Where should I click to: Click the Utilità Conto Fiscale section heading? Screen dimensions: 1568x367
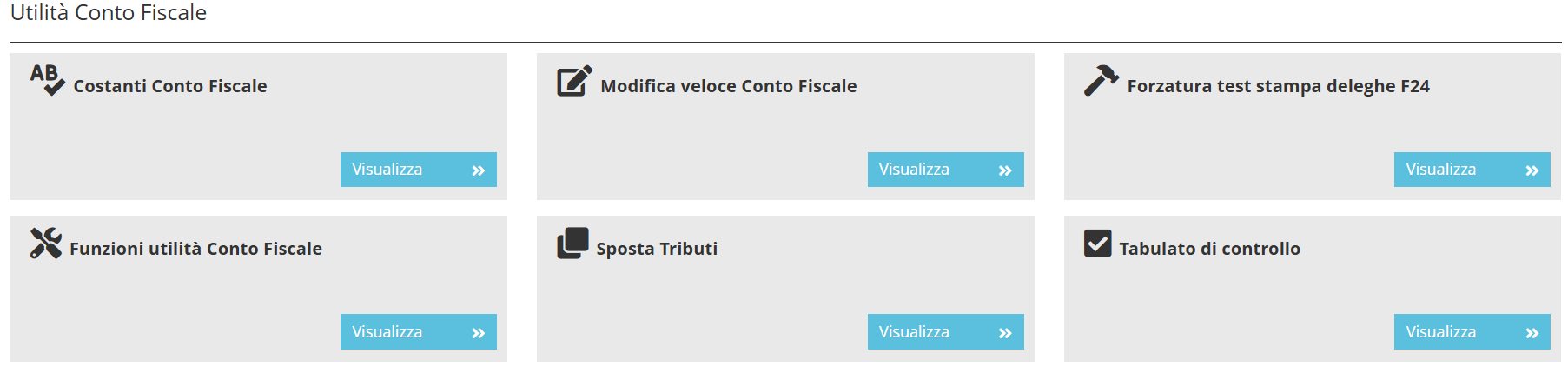pos(109,13)
